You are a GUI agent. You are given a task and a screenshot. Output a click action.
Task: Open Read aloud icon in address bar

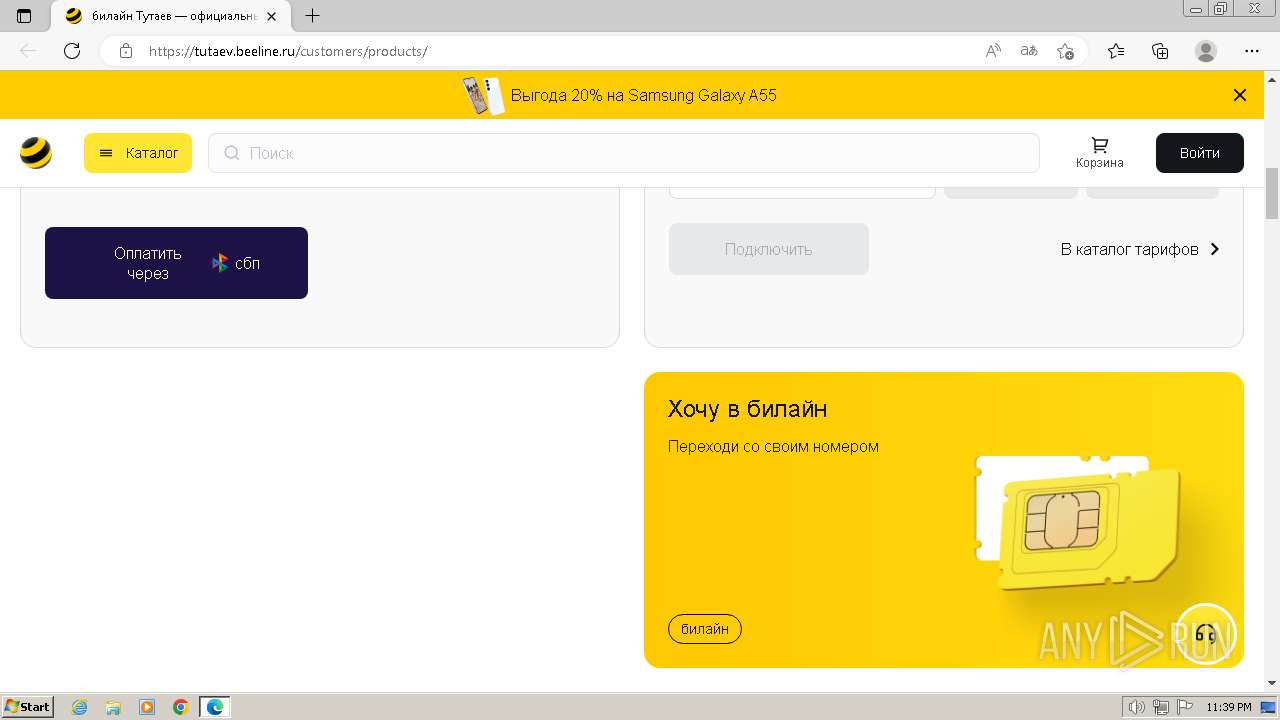coord(993,51)
